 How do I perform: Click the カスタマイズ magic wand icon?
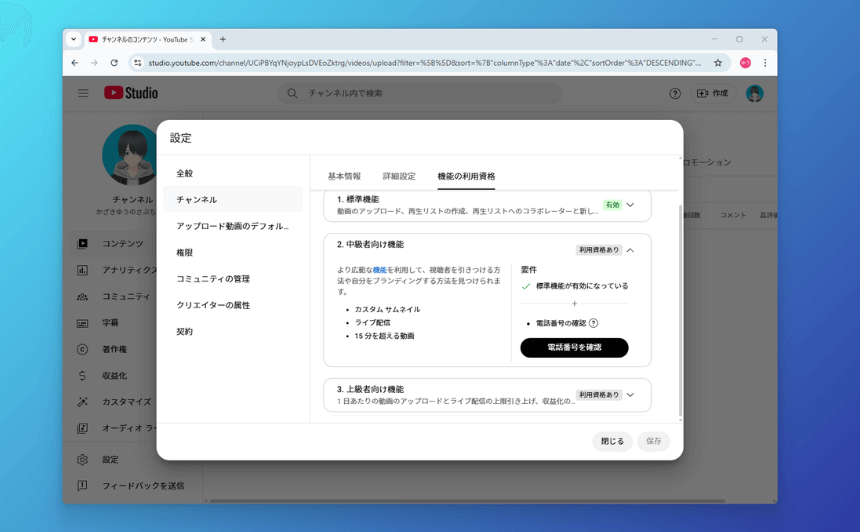[x=82, y=402]
